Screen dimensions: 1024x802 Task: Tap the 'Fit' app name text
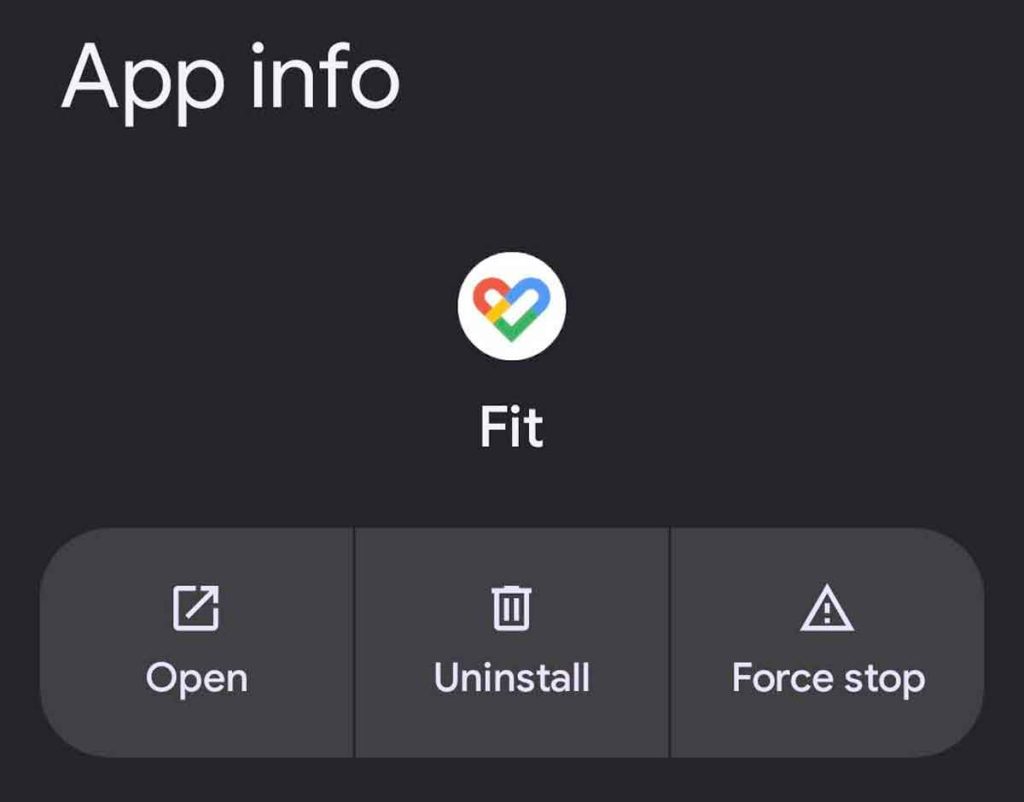[511, 427]
